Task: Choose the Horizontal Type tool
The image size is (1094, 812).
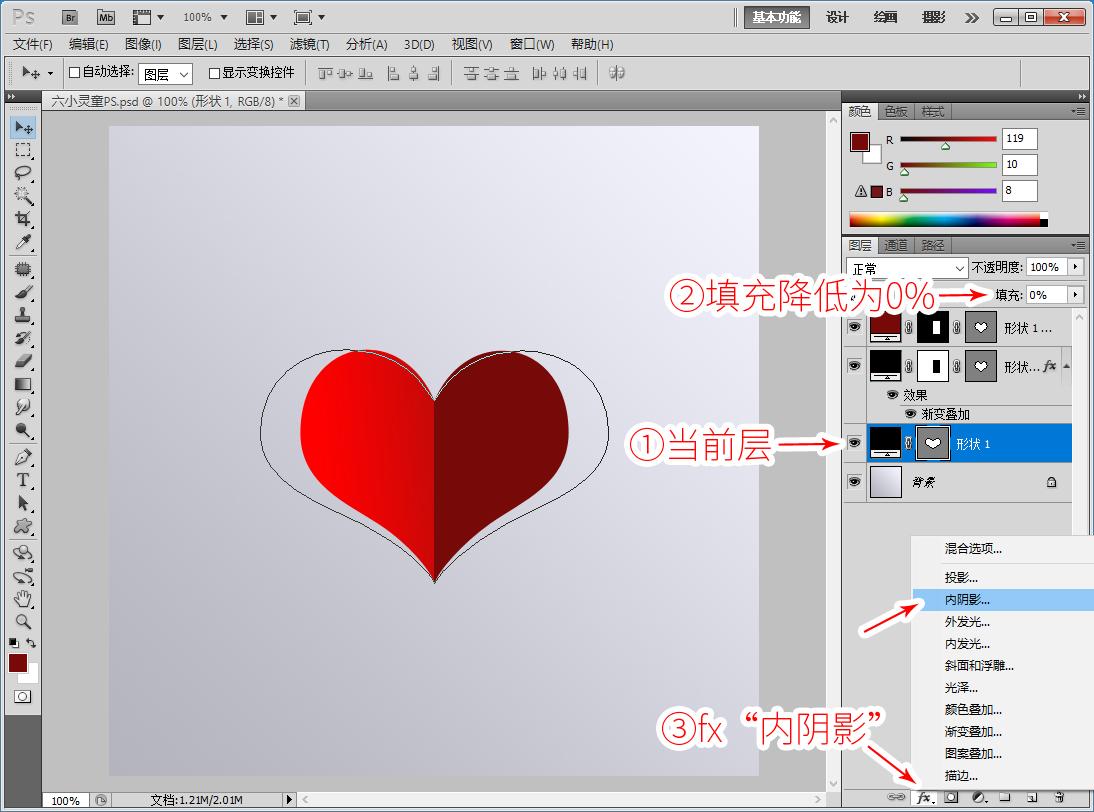Action: click(x=23, y=480)
